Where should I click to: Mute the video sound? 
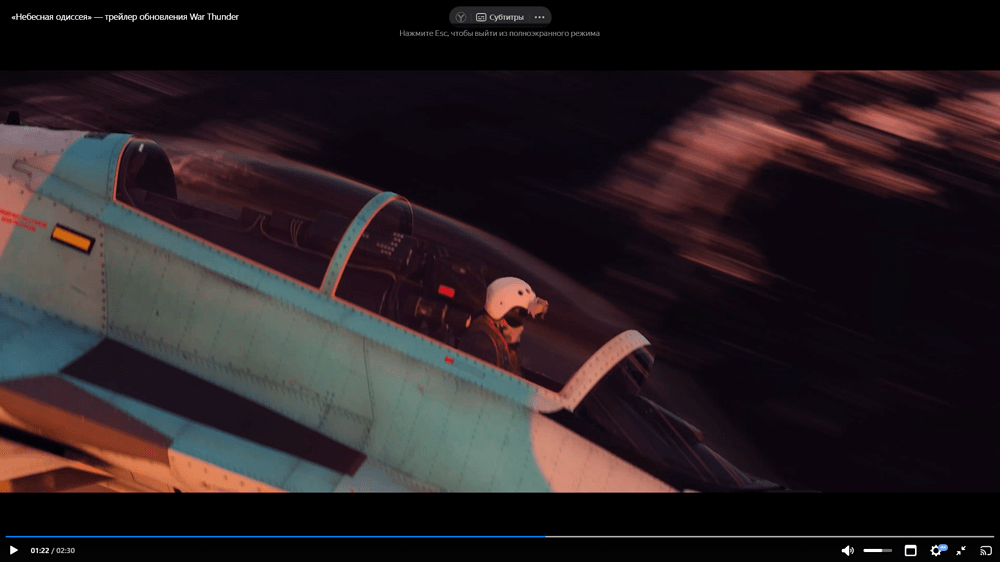(847, 550)
